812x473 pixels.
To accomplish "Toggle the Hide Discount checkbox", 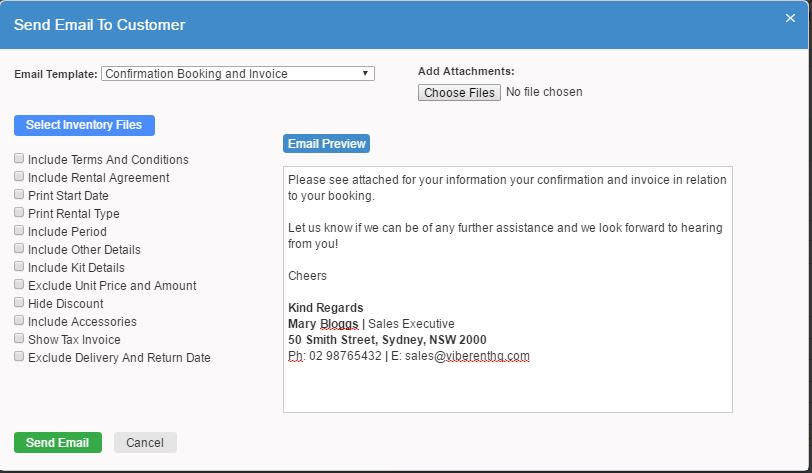I will click(x=19, y=303).
